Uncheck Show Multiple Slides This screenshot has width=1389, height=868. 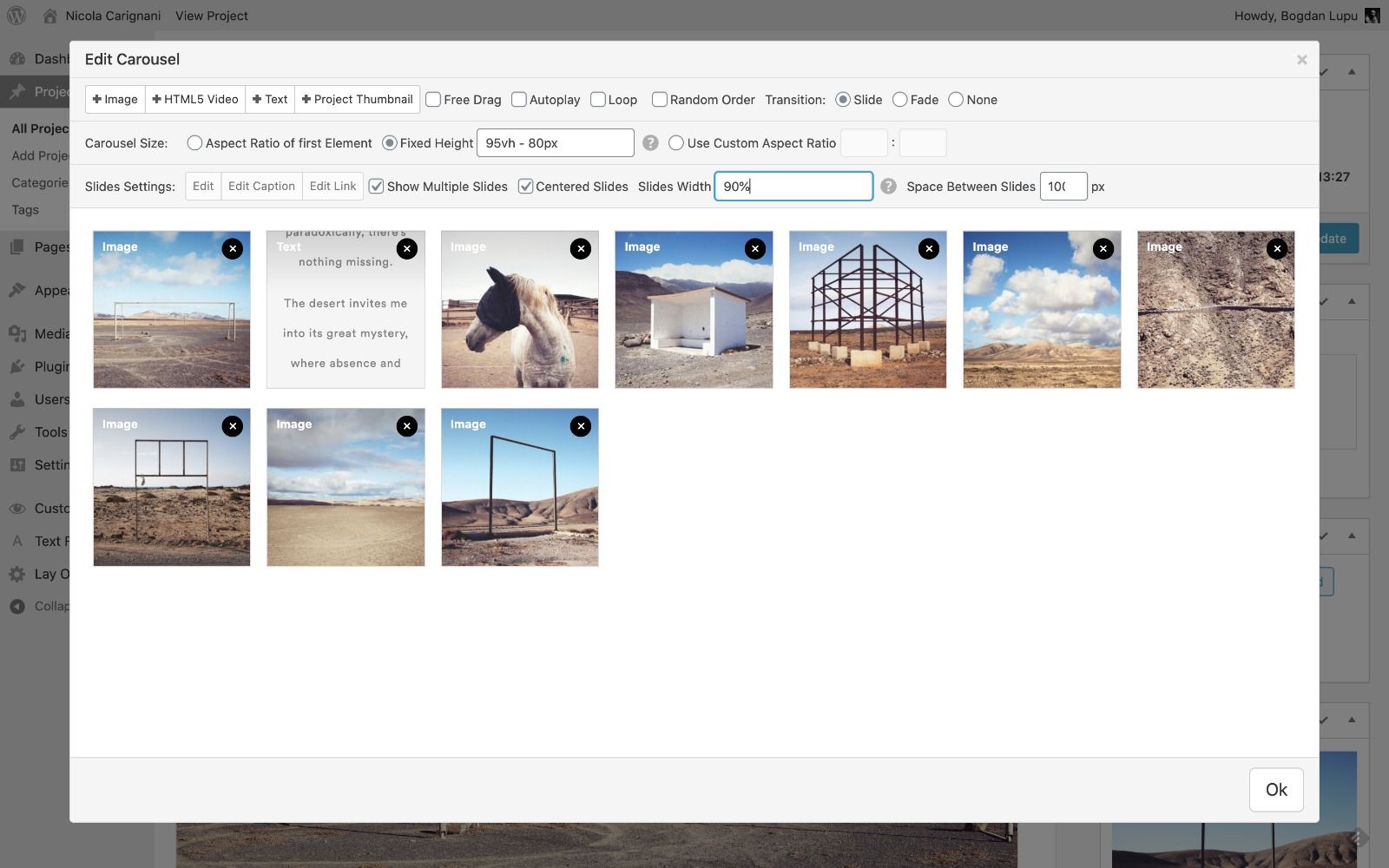point(376,187)
